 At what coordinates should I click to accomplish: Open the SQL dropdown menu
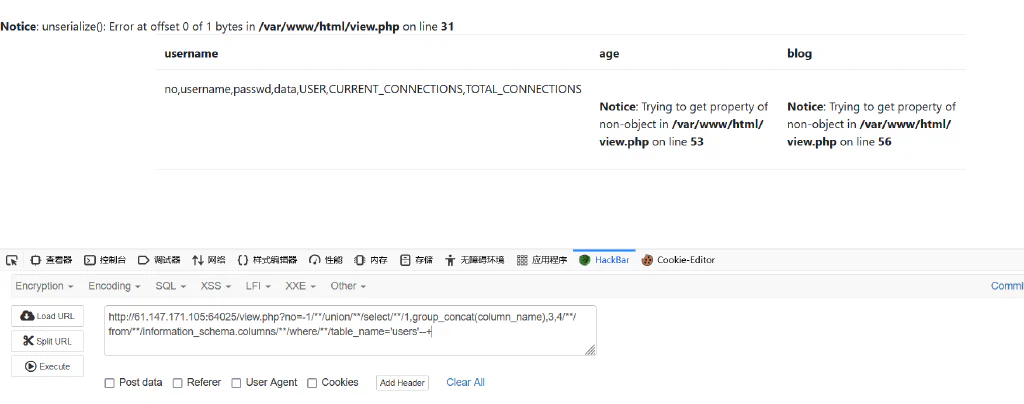170,286
